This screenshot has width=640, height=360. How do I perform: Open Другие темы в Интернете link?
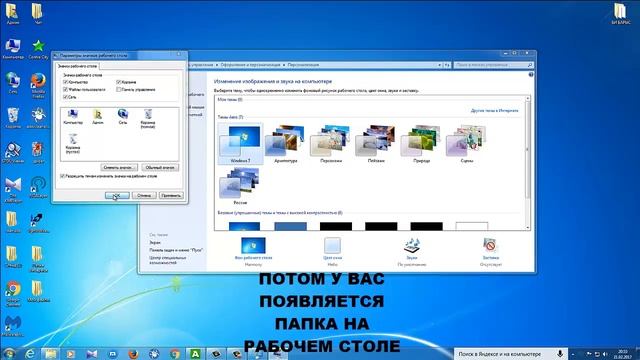point(495,111)
